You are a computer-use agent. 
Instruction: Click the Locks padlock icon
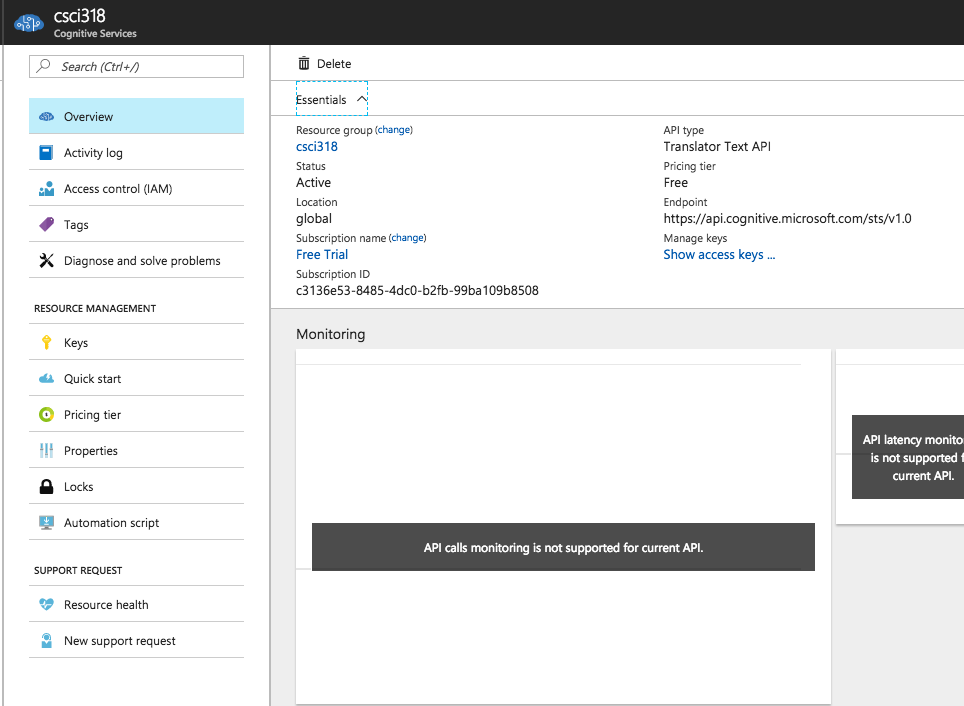46,486
